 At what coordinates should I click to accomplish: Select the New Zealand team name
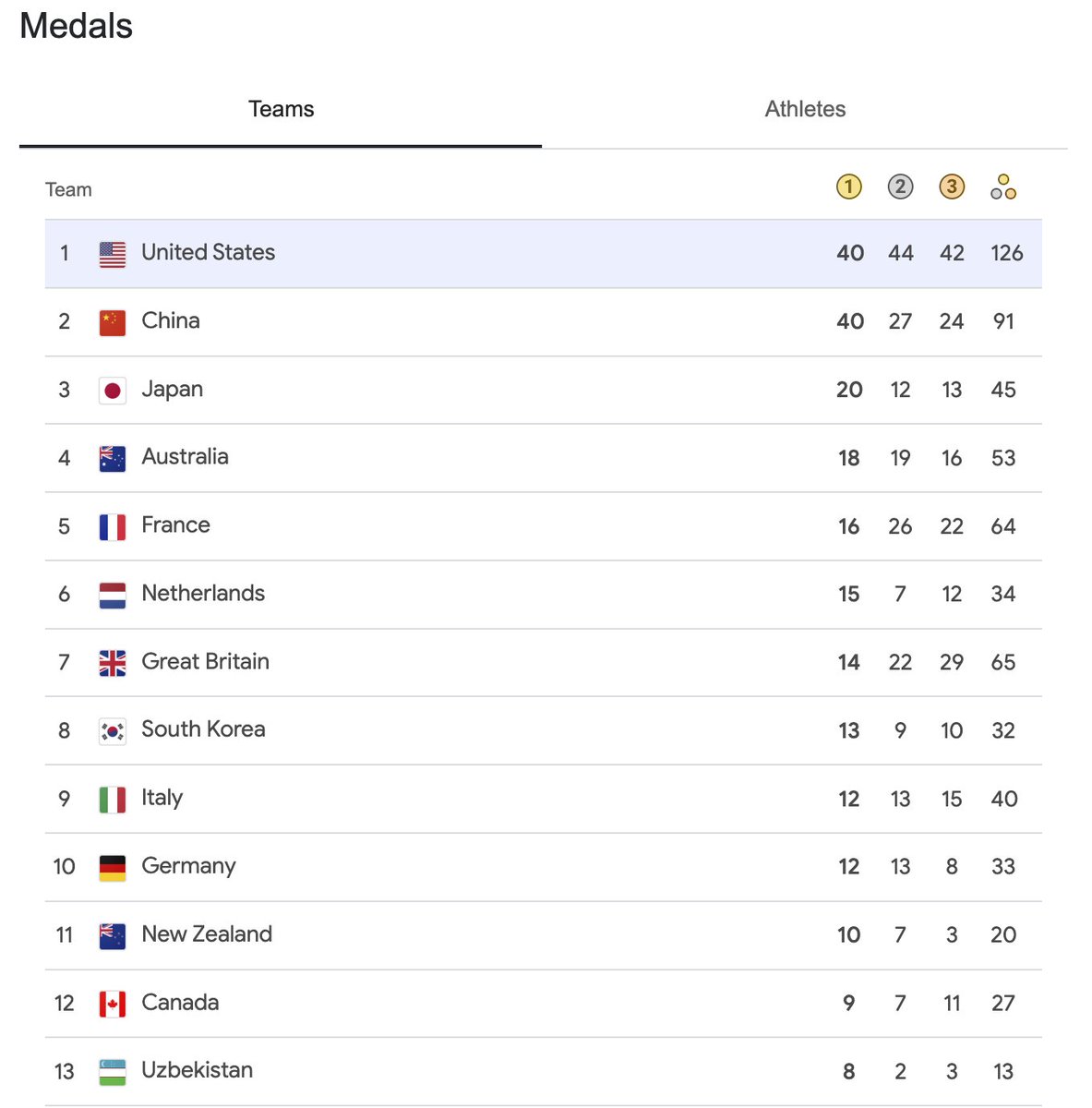click(x=207, y=933)
